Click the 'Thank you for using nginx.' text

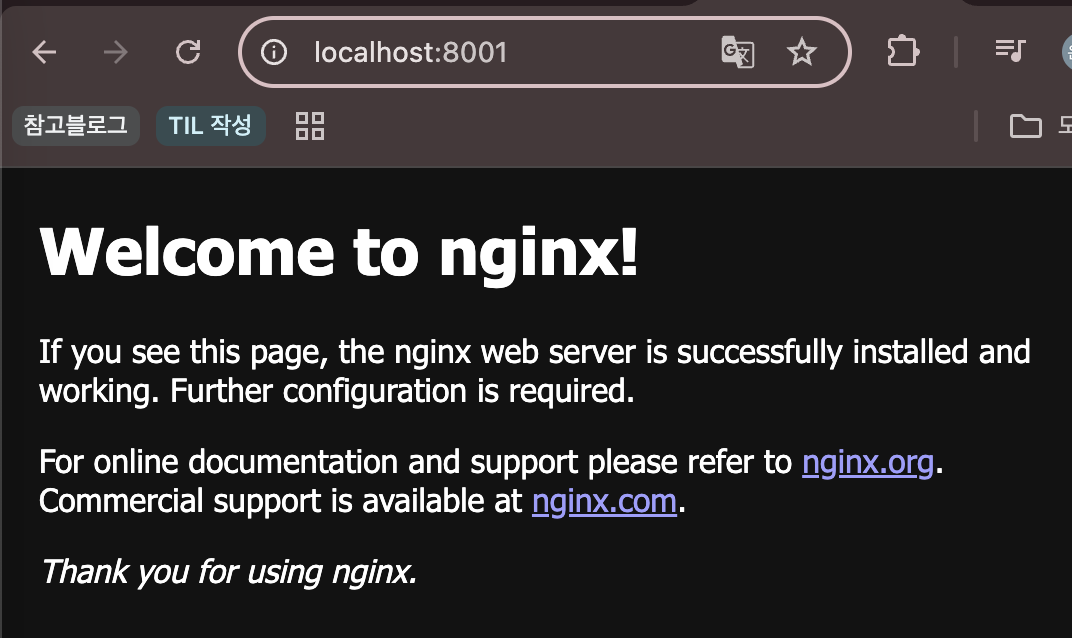(228, 572)
